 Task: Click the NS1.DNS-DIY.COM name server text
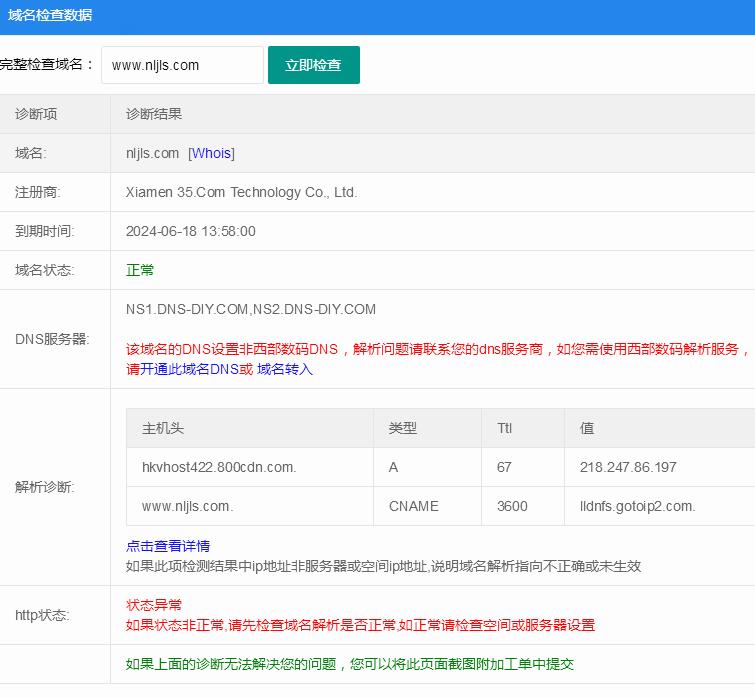(x=187, y=309)
